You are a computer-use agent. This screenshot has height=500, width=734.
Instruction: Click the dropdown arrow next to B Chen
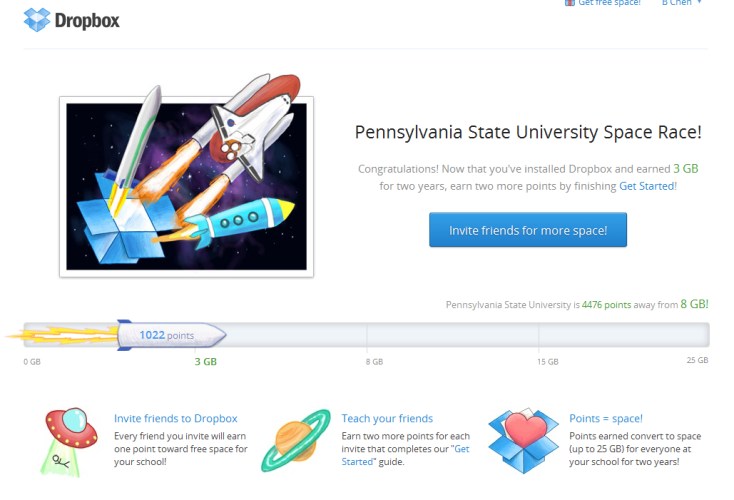click(x=699, y=2)
